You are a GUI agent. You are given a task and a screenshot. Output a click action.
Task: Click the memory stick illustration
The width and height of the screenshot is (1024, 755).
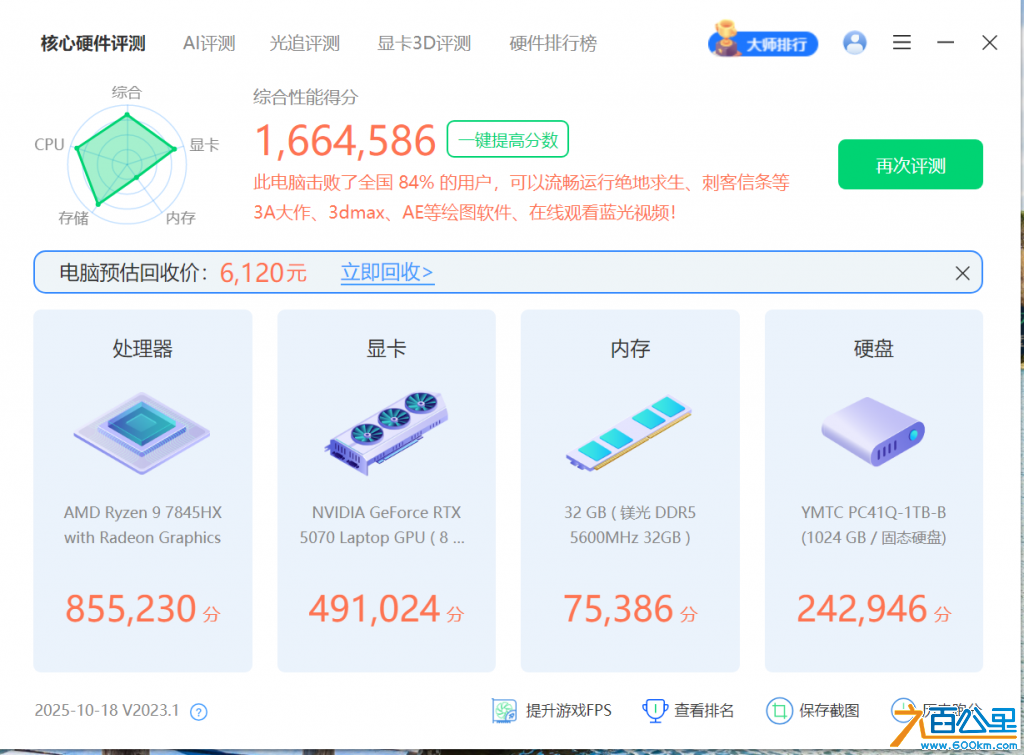pyautogui.click(x=629, y=433)
